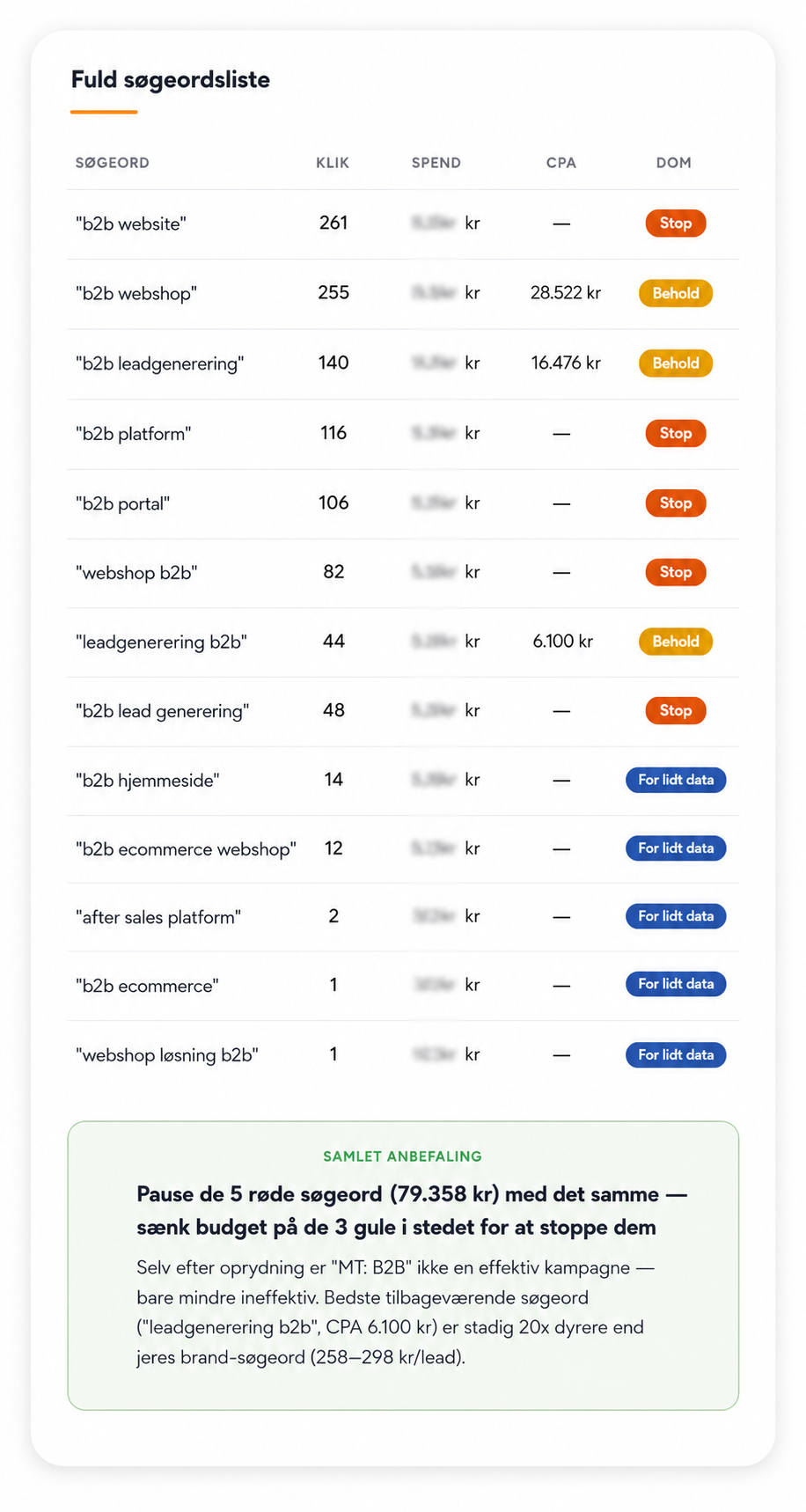Click the "Fuld søgeordsliste" heading
Viewport: 806px width, 1512px height.
pos(171,80)
